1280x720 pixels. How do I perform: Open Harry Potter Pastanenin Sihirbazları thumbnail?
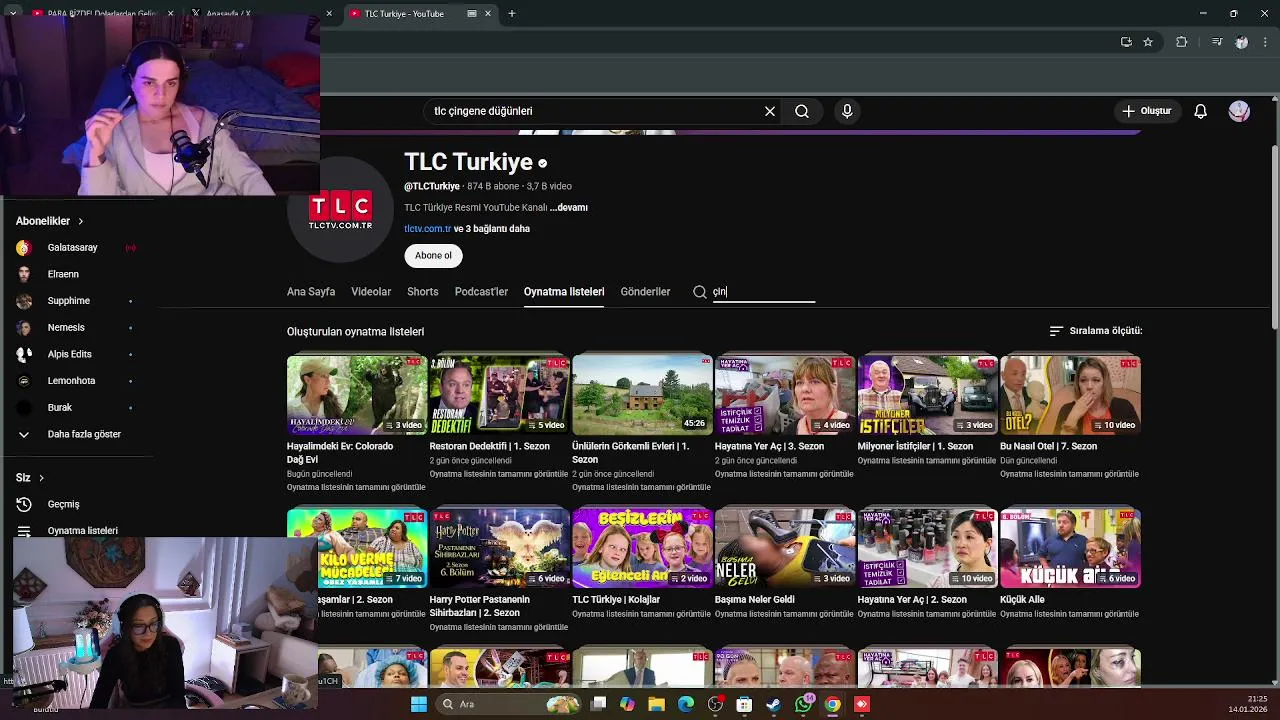[499, 548]
